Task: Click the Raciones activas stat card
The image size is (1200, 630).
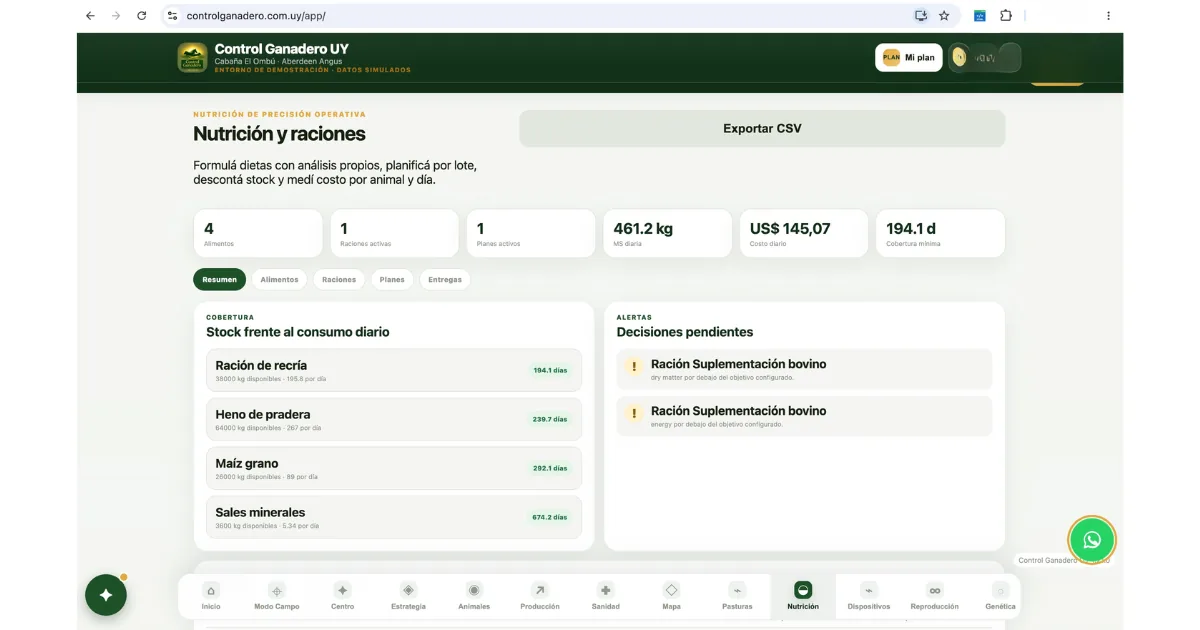Action: 394,233
